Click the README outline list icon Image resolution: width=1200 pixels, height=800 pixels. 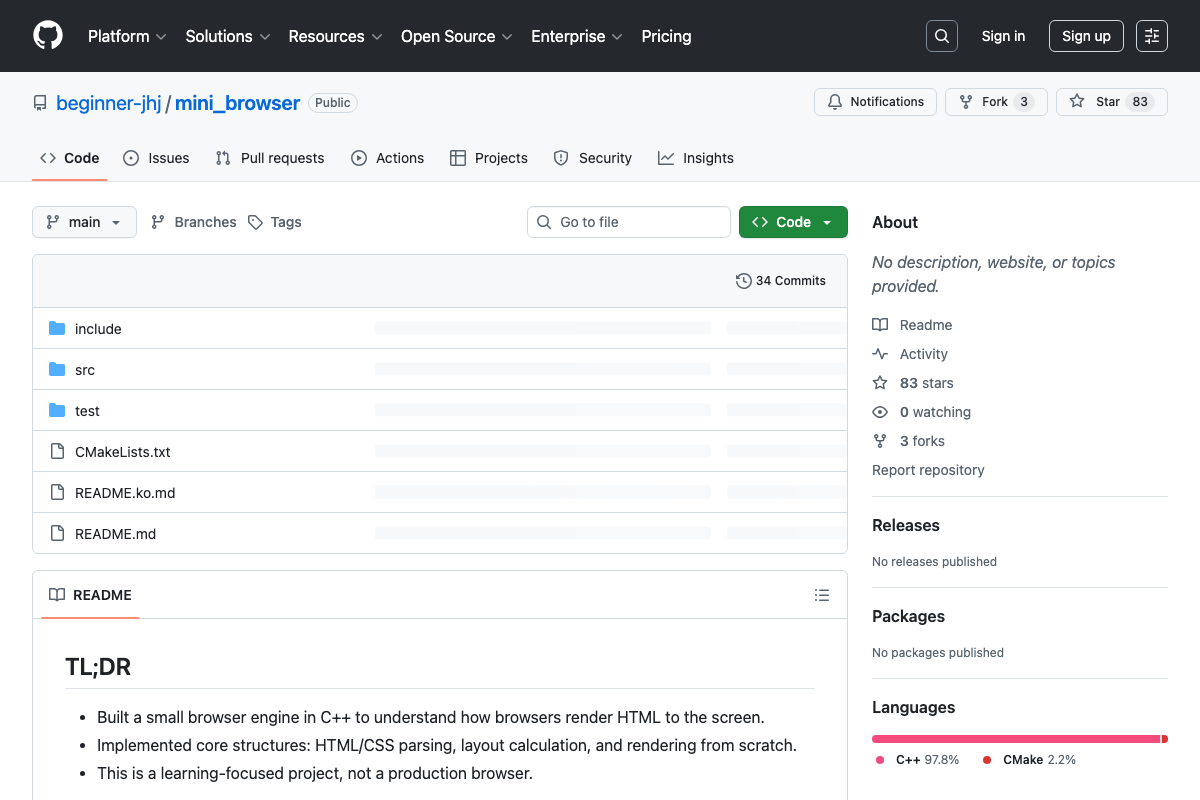[x=822, y=595]
